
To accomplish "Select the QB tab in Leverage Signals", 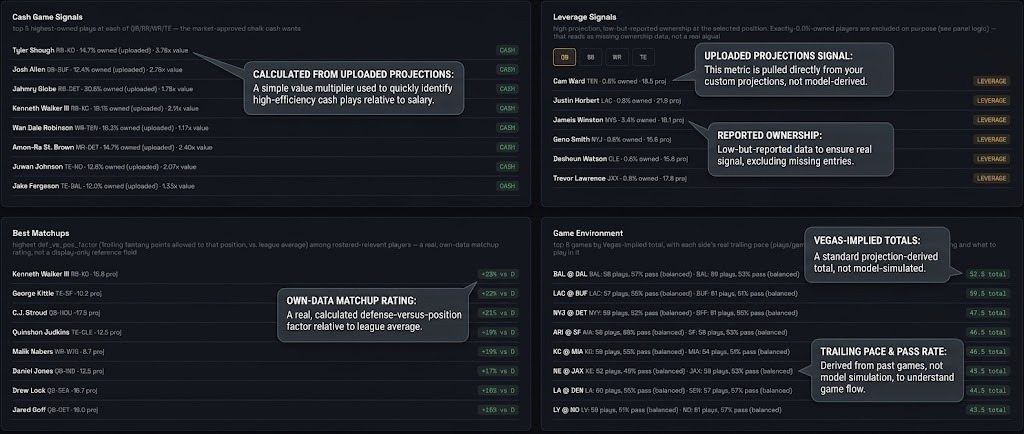I will (564, 57).
